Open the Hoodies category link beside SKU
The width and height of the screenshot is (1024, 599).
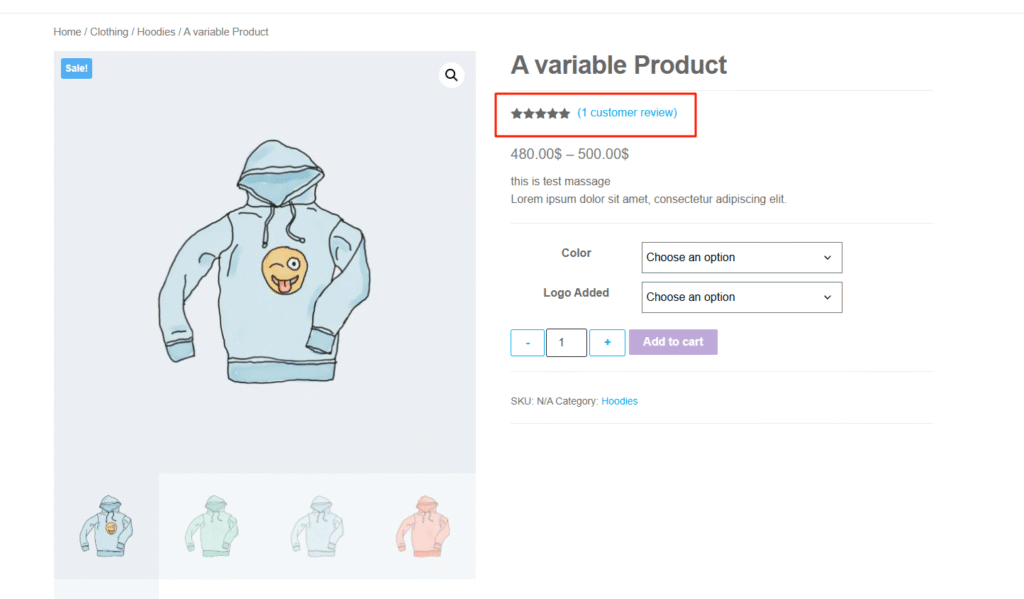tap(619, 401)
